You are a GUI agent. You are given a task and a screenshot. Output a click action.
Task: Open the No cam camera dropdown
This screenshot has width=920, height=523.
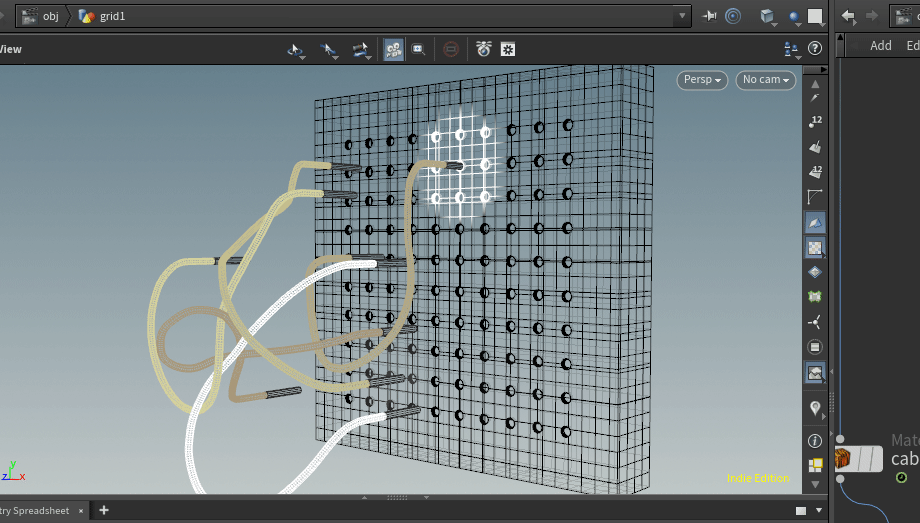(766, 80)
